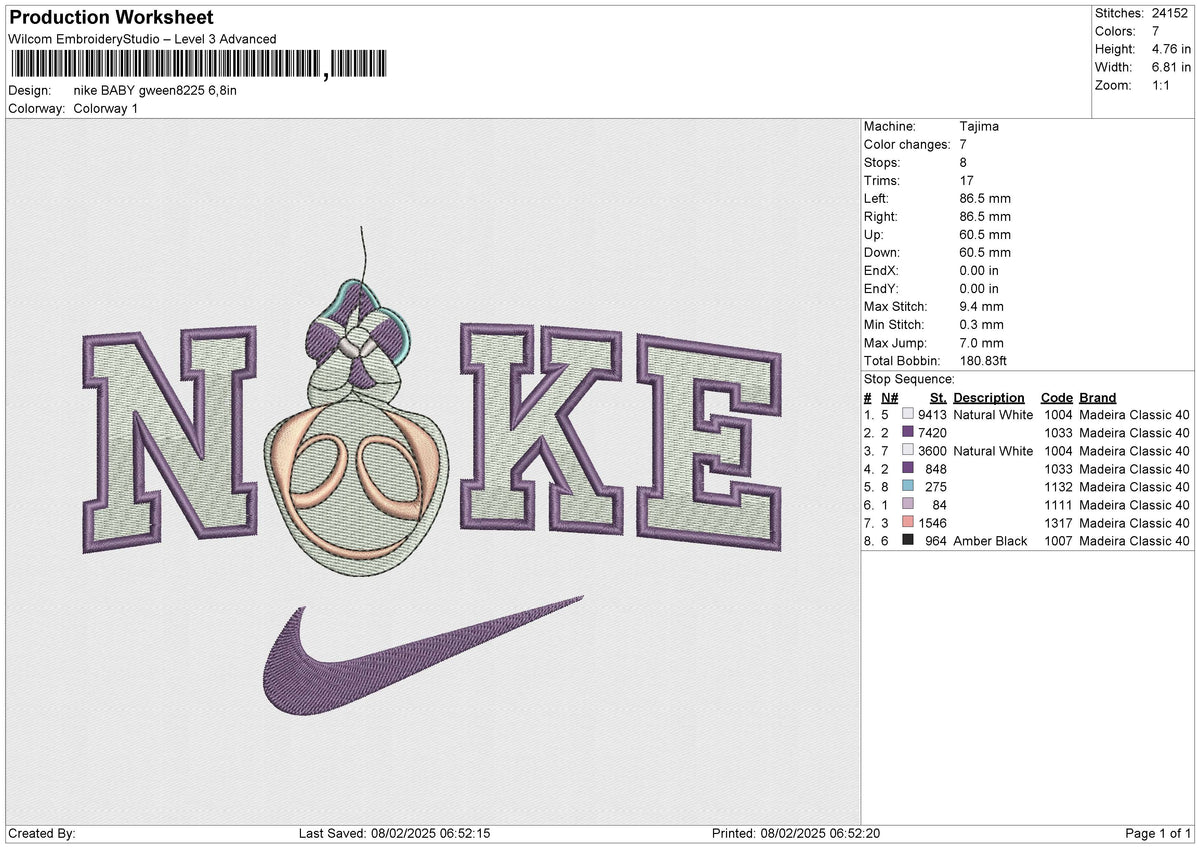Click the purple swatch with 848 stitches

(908, 469)
